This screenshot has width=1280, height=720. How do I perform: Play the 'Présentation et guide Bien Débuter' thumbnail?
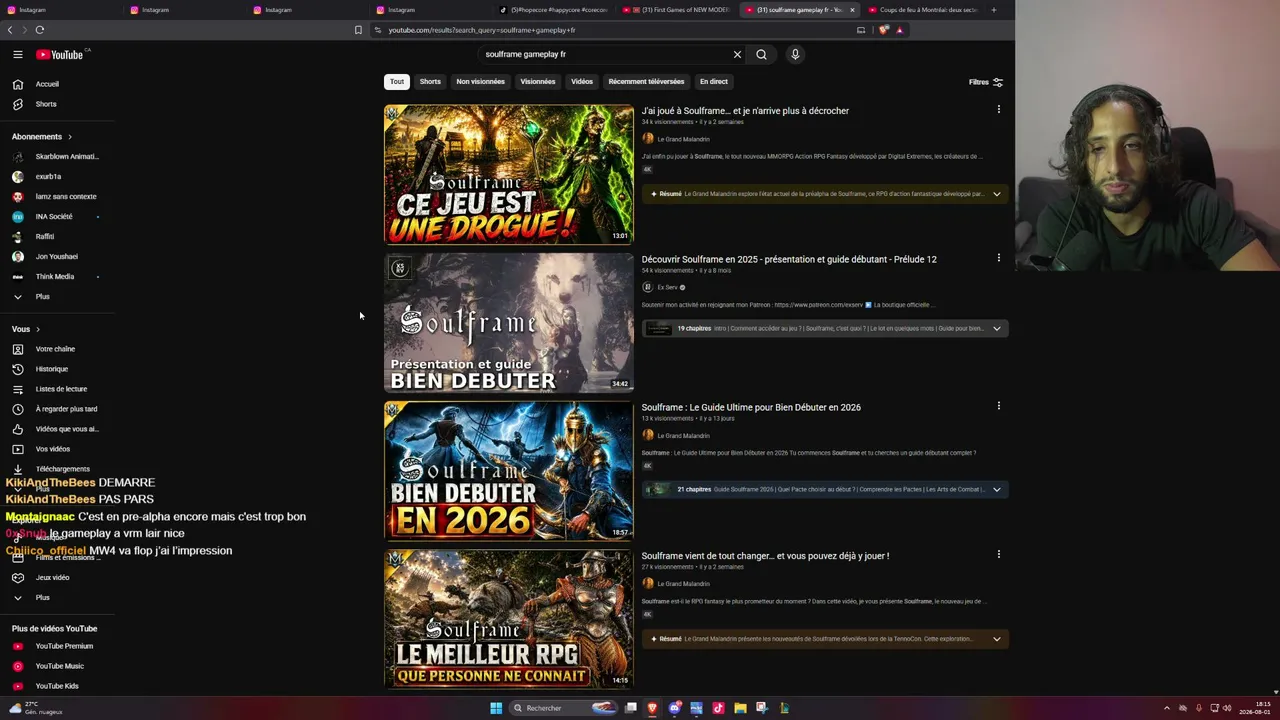point(509,323)
